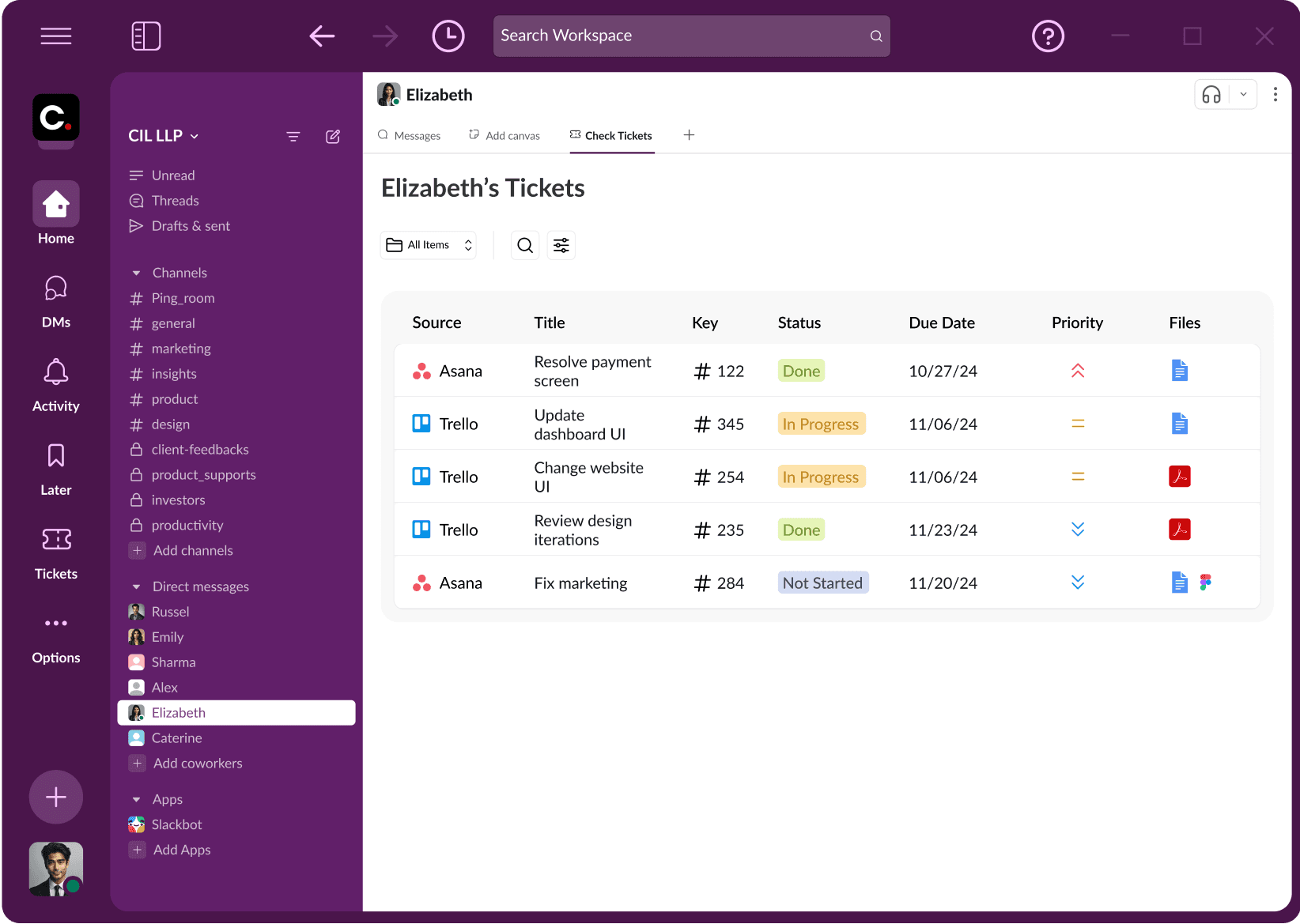Collapse the Channels section

coord(136,273)
